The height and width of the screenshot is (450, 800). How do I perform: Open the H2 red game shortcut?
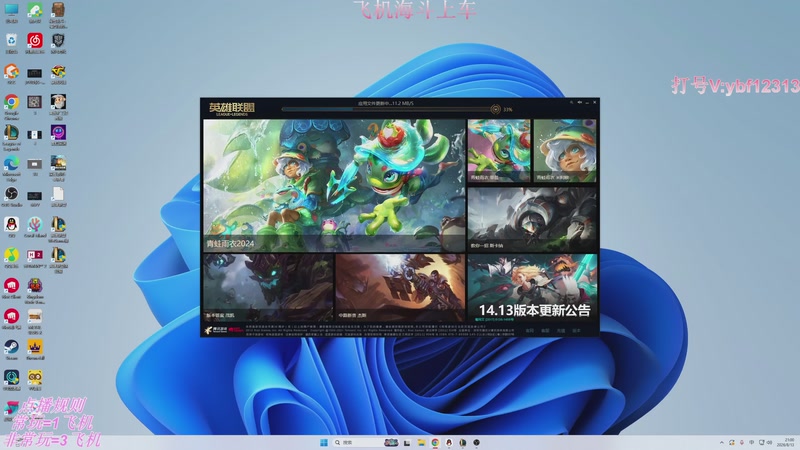tap(35, 255)
